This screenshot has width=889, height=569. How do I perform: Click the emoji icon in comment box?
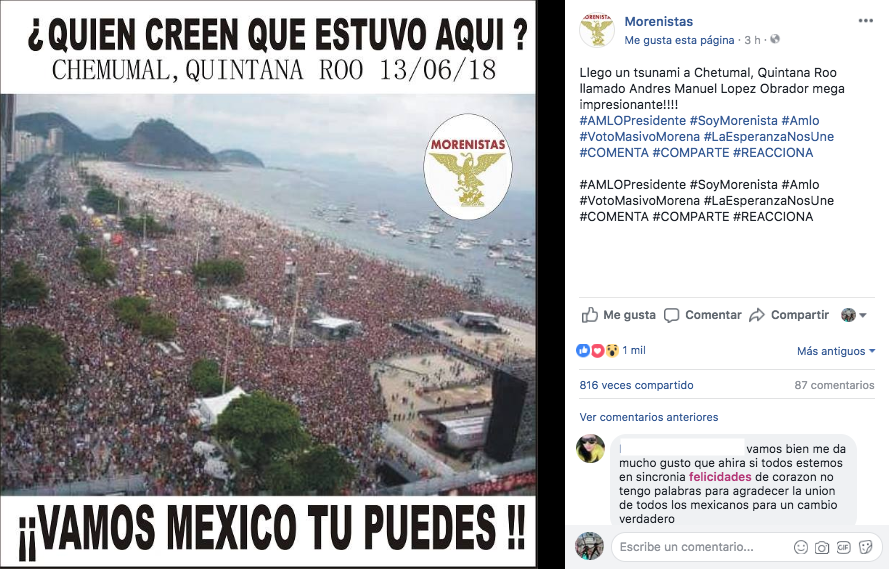801,547
